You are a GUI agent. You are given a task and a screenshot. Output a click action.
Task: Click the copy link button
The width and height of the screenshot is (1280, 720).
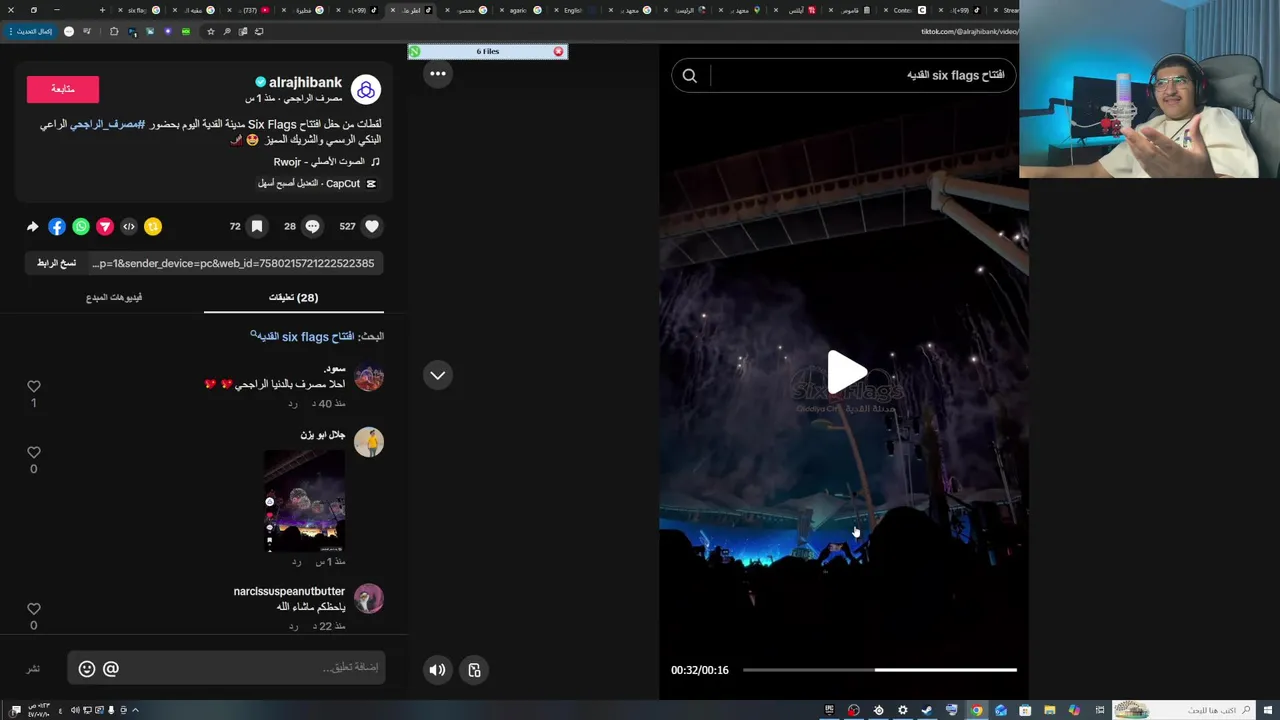pyautogui.click(x=56, y=263)
